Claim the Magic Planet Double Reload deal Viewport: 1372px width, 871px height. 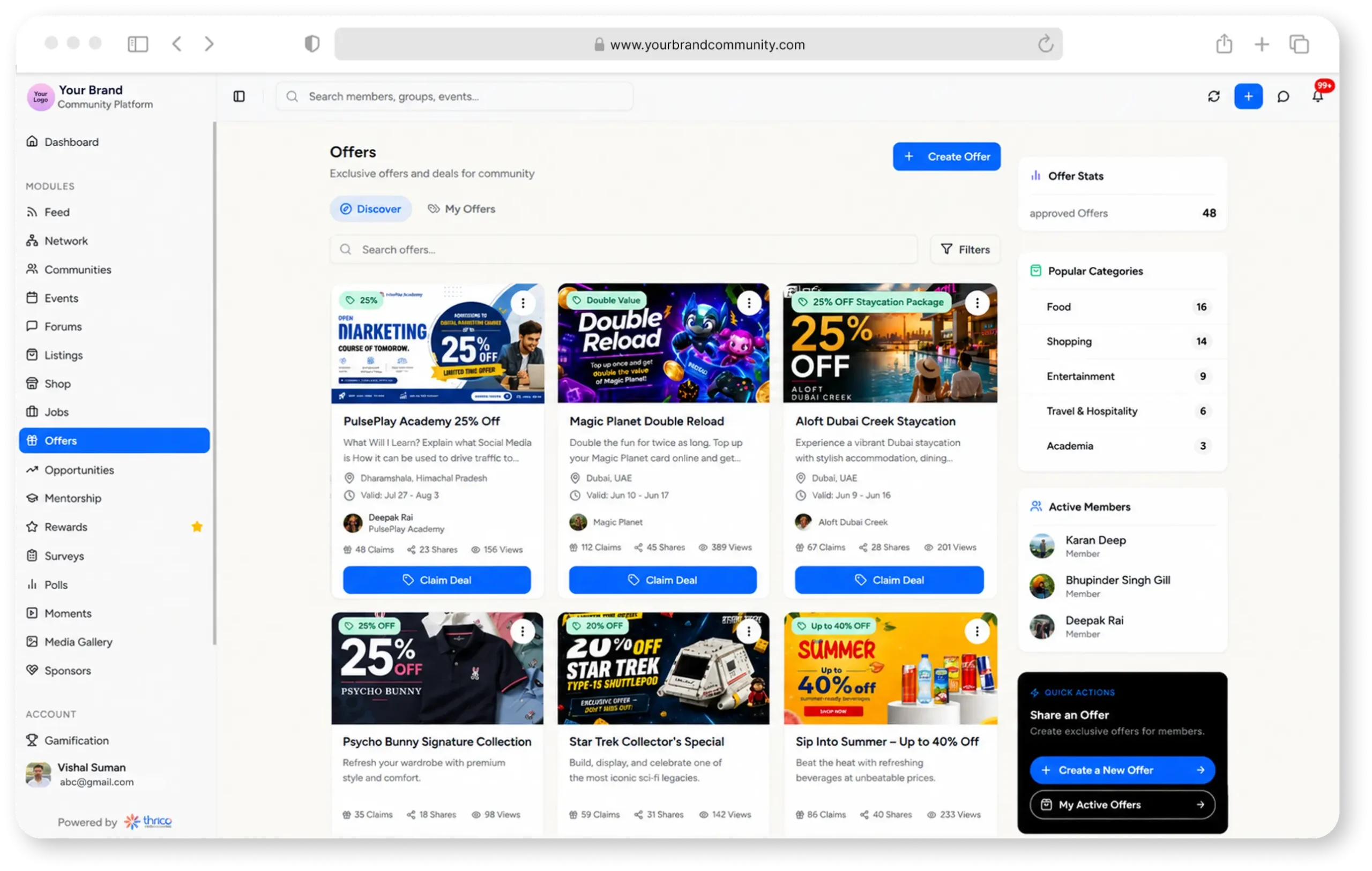[662, 580]
